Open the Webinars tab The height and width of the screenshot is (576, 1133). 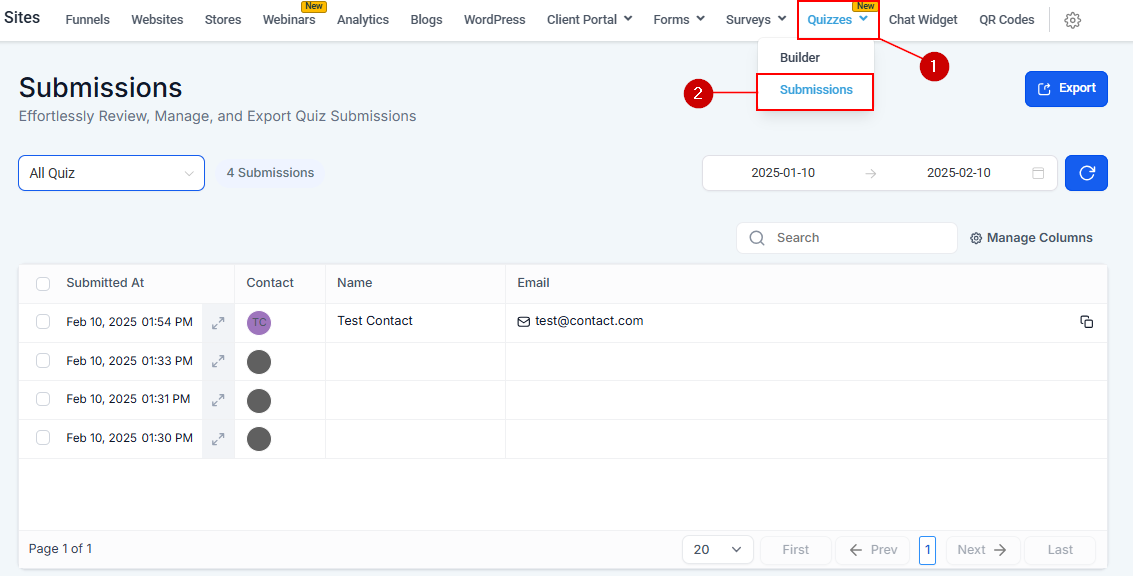point(289,20)
